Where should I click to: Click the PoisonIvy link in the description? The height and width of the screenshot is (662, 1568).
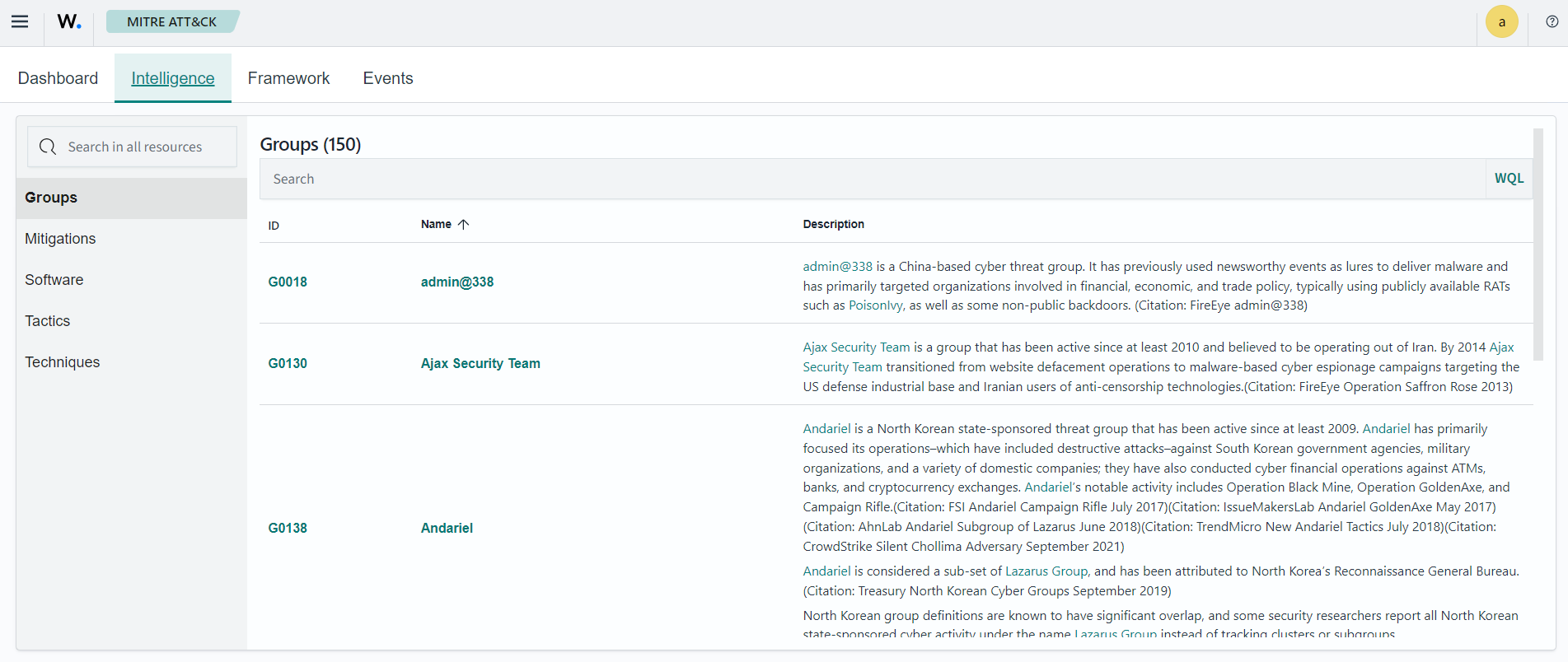pyautogui.click(x=876, y=305)
